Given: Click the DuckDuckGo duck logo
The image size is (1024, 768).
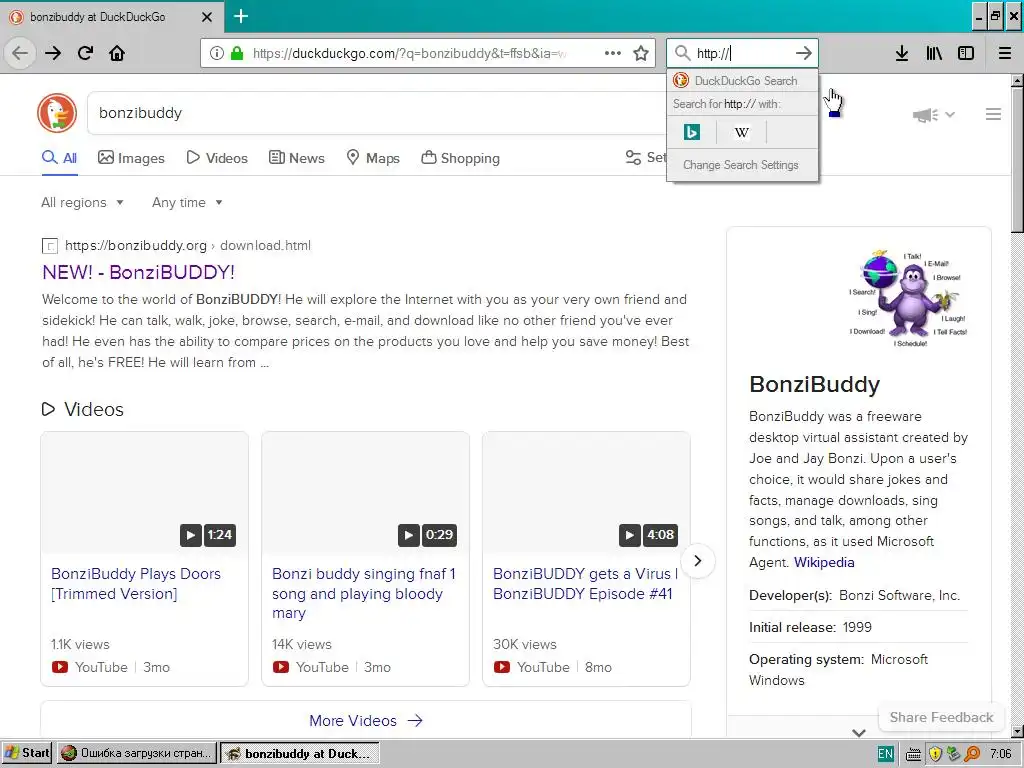Looking at the screenshot, I should pos(57,113).
